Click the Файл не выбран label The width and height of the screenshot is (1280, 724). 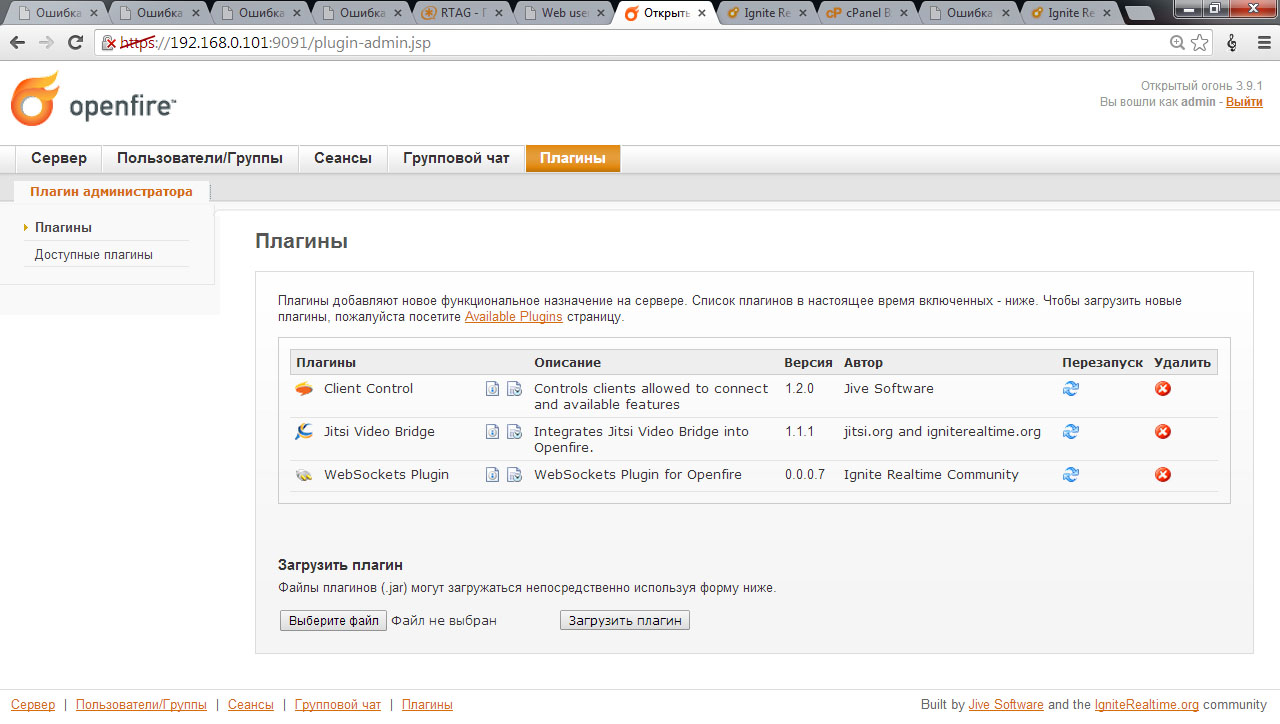[444, 621]
